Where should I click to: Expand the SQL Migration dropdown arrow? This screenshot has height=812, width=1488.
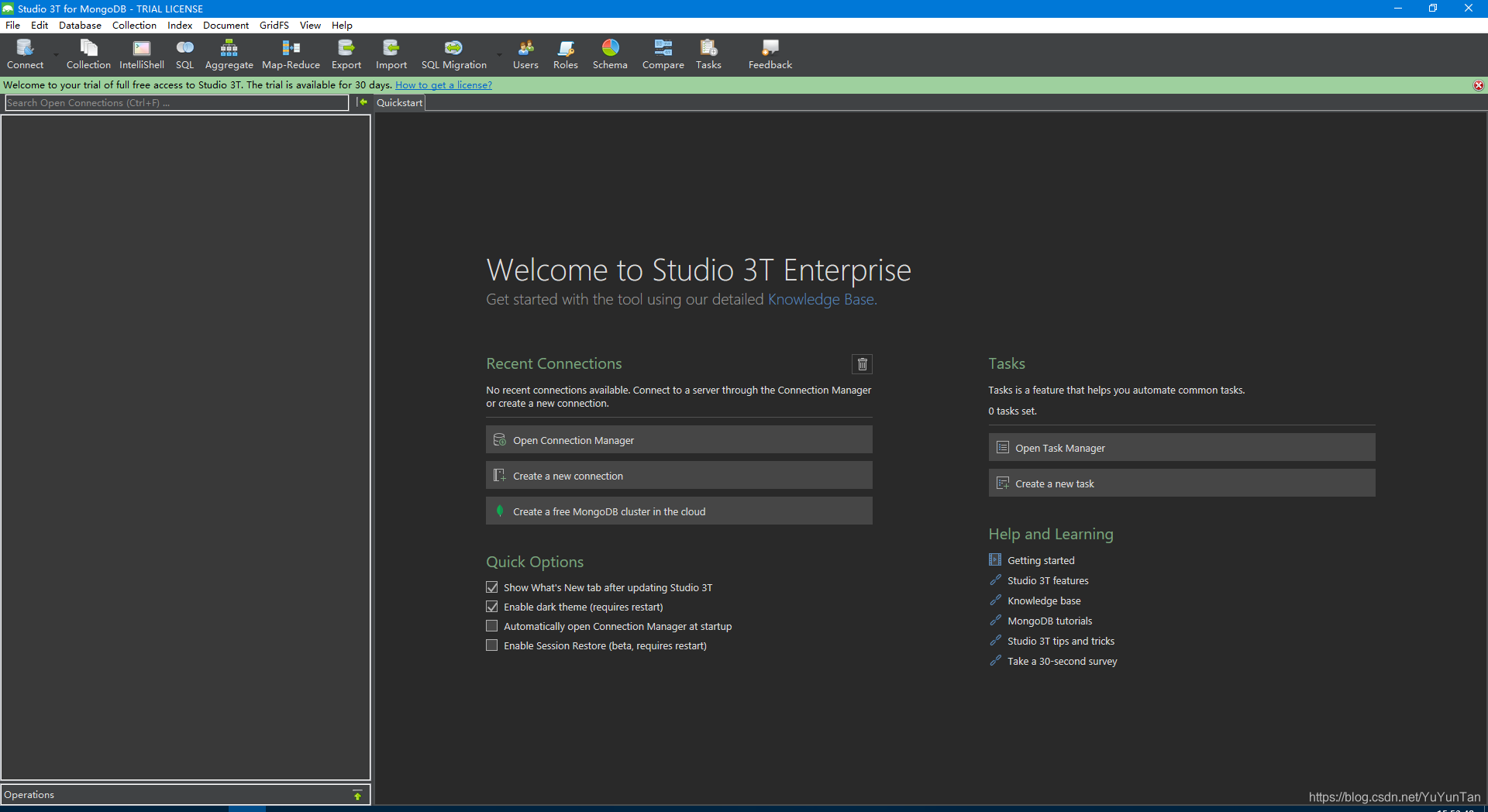pyautogui.click(x=499, y=54)
